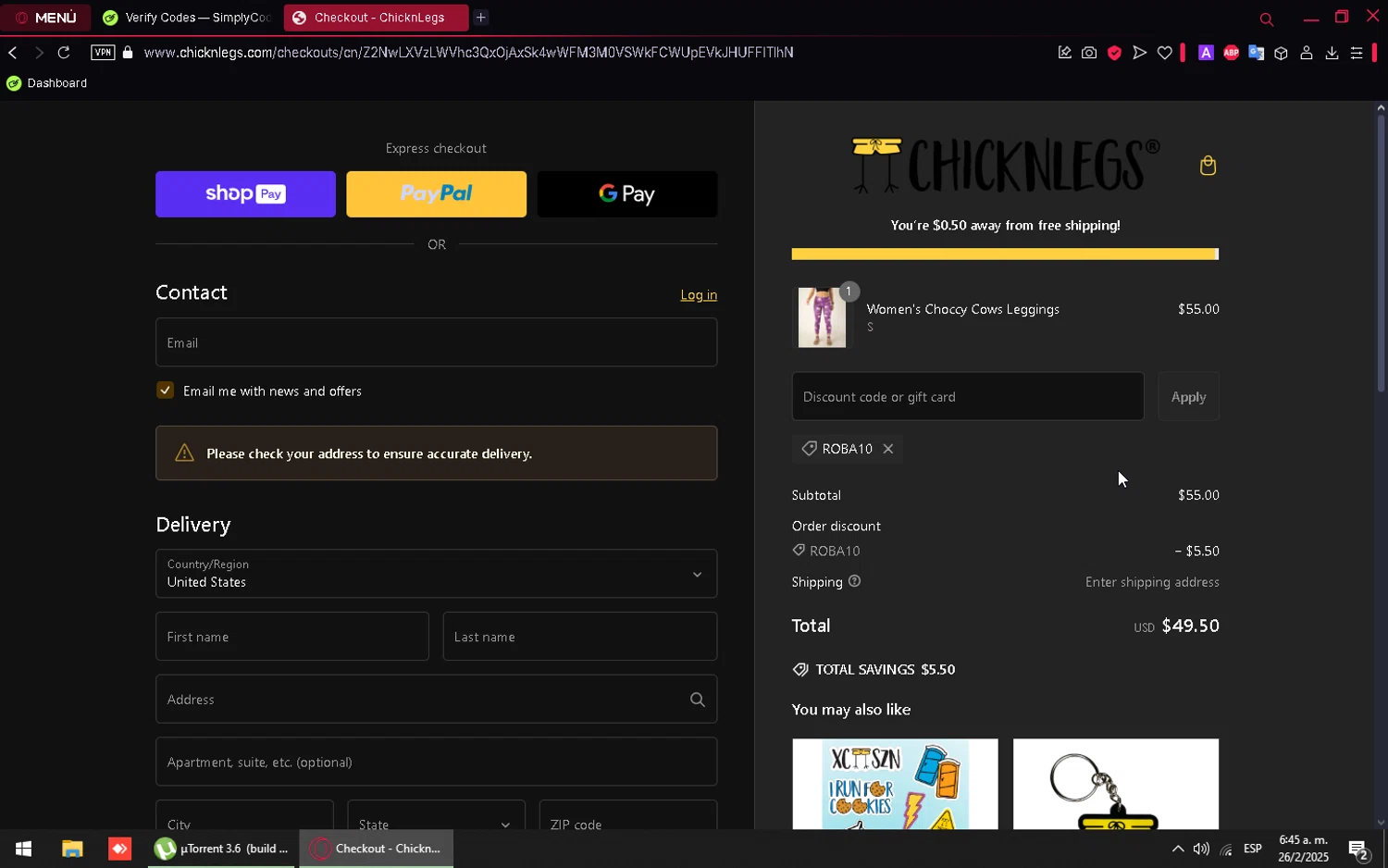Open the profile account icon
Screen dimensions: 1388x868
[1307, 53]
